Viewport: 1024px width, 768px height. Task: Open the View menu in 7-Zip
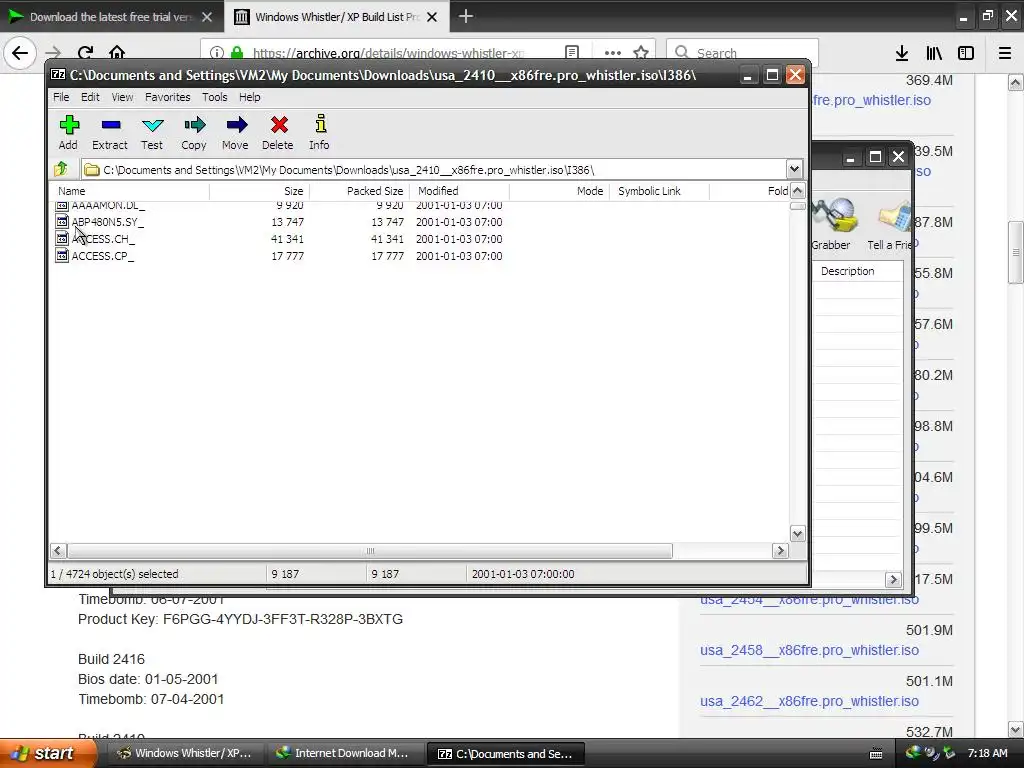pyautogui.click(x=122, y=97)
